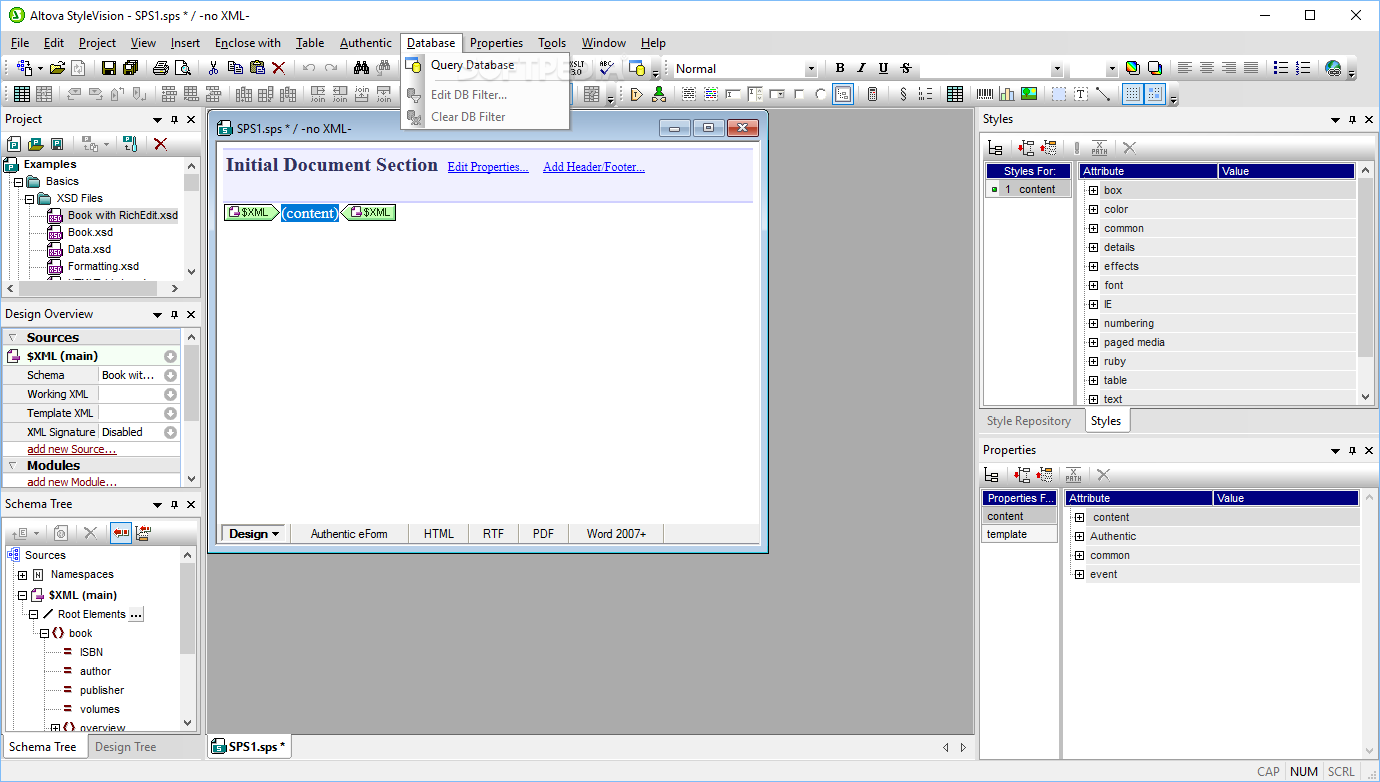Expand Namespaces in Schema Tree
Viewport: 1380px width, 782px height.
[x=22, y=575]
